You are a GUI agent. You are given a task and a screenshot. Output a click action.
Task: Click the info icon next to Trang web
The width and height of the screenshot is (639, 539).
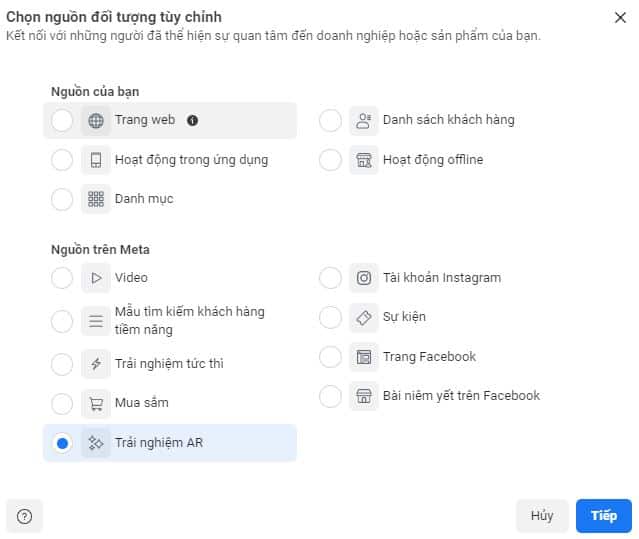pyautogui.click(x=193, y=120)
